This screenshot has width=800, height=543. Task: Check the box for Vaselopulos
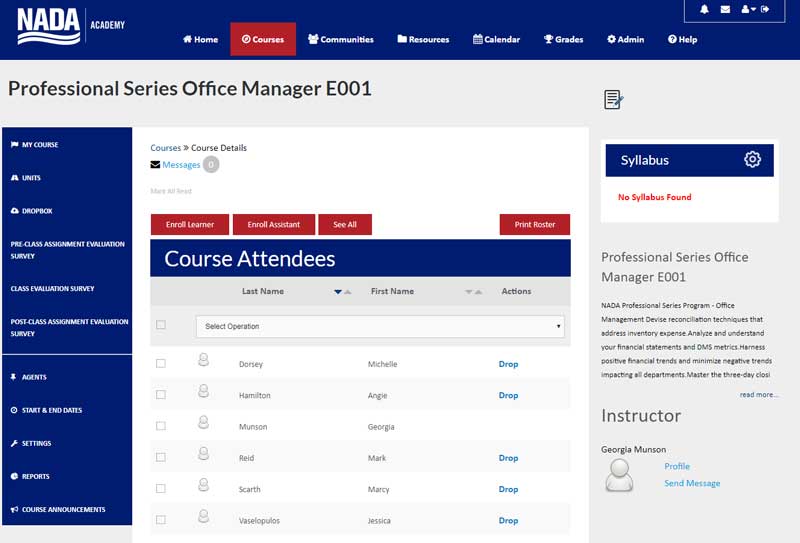point(161,520)
